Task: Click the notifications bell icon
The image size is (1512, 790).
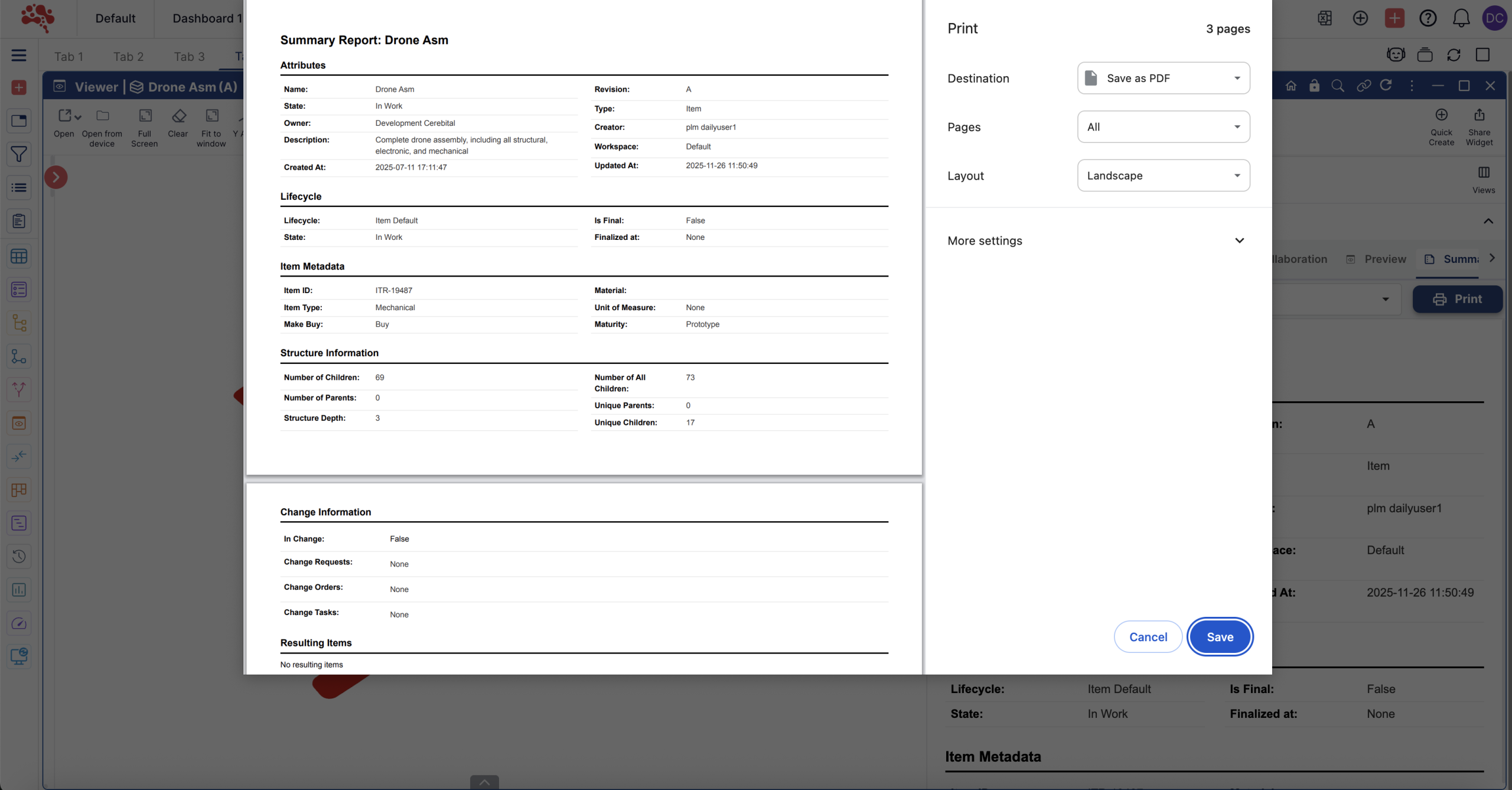Action: tap(1461, 18)
